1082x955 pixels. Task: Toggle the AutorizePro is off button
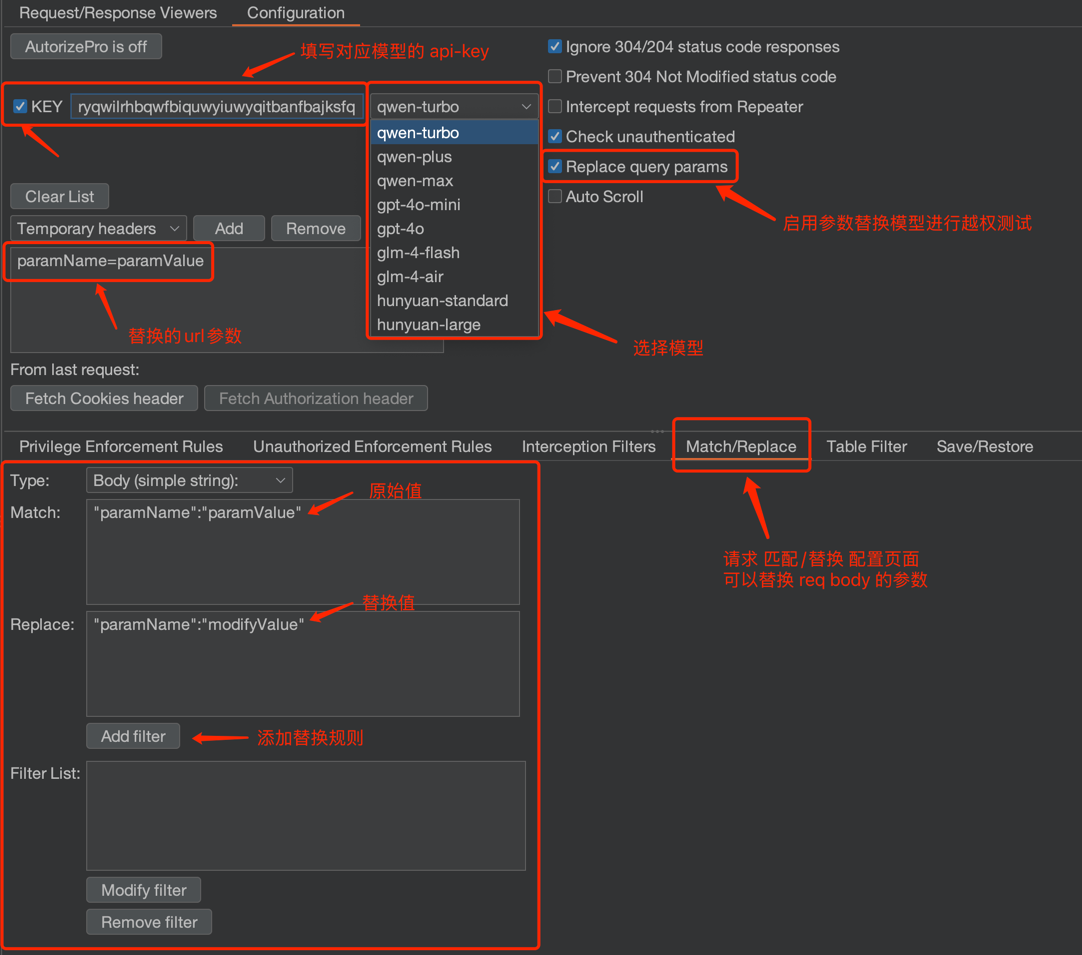(86, 46)
